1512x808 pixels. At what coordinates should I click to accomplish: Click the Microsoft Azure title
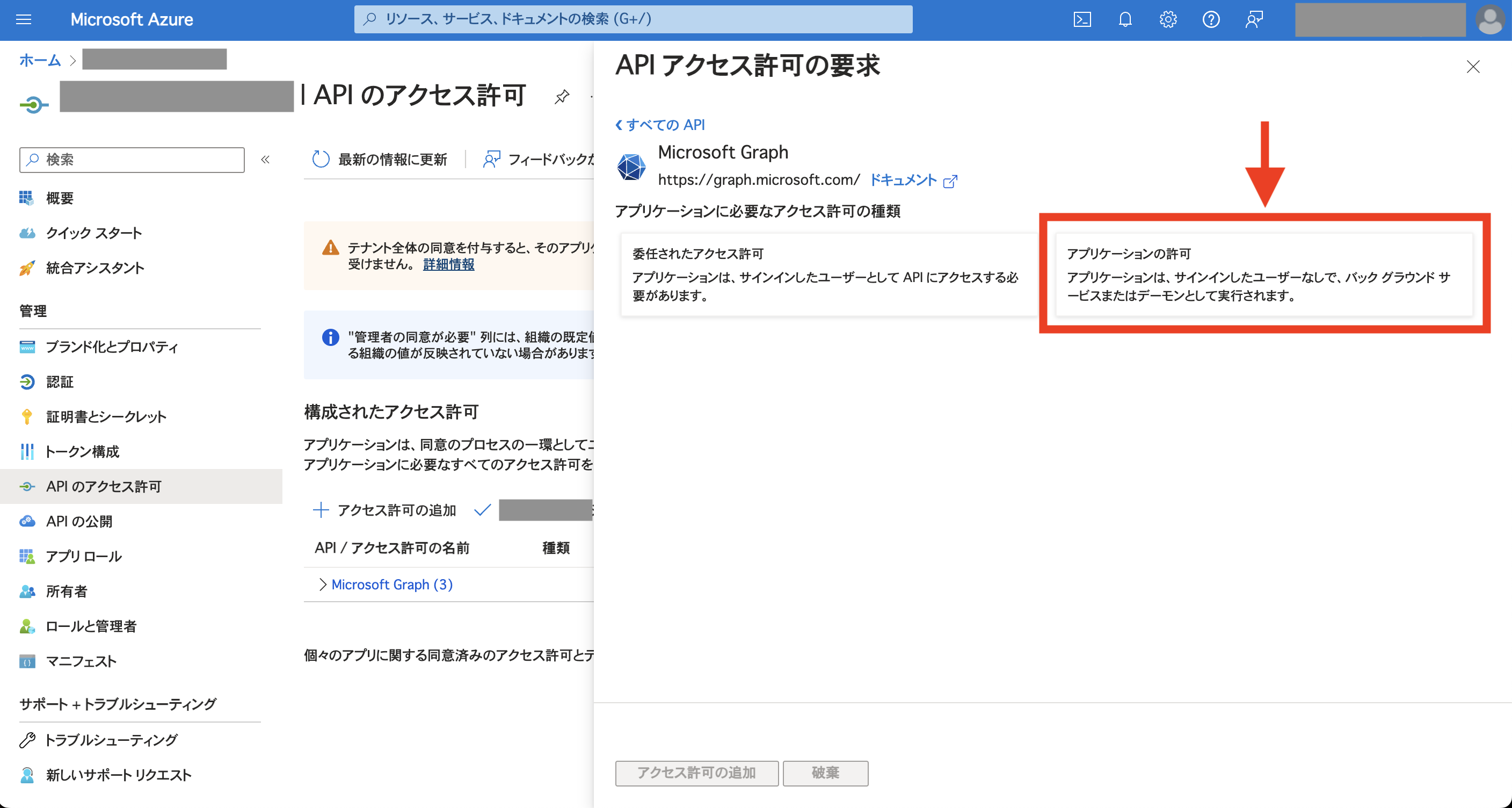132,19
